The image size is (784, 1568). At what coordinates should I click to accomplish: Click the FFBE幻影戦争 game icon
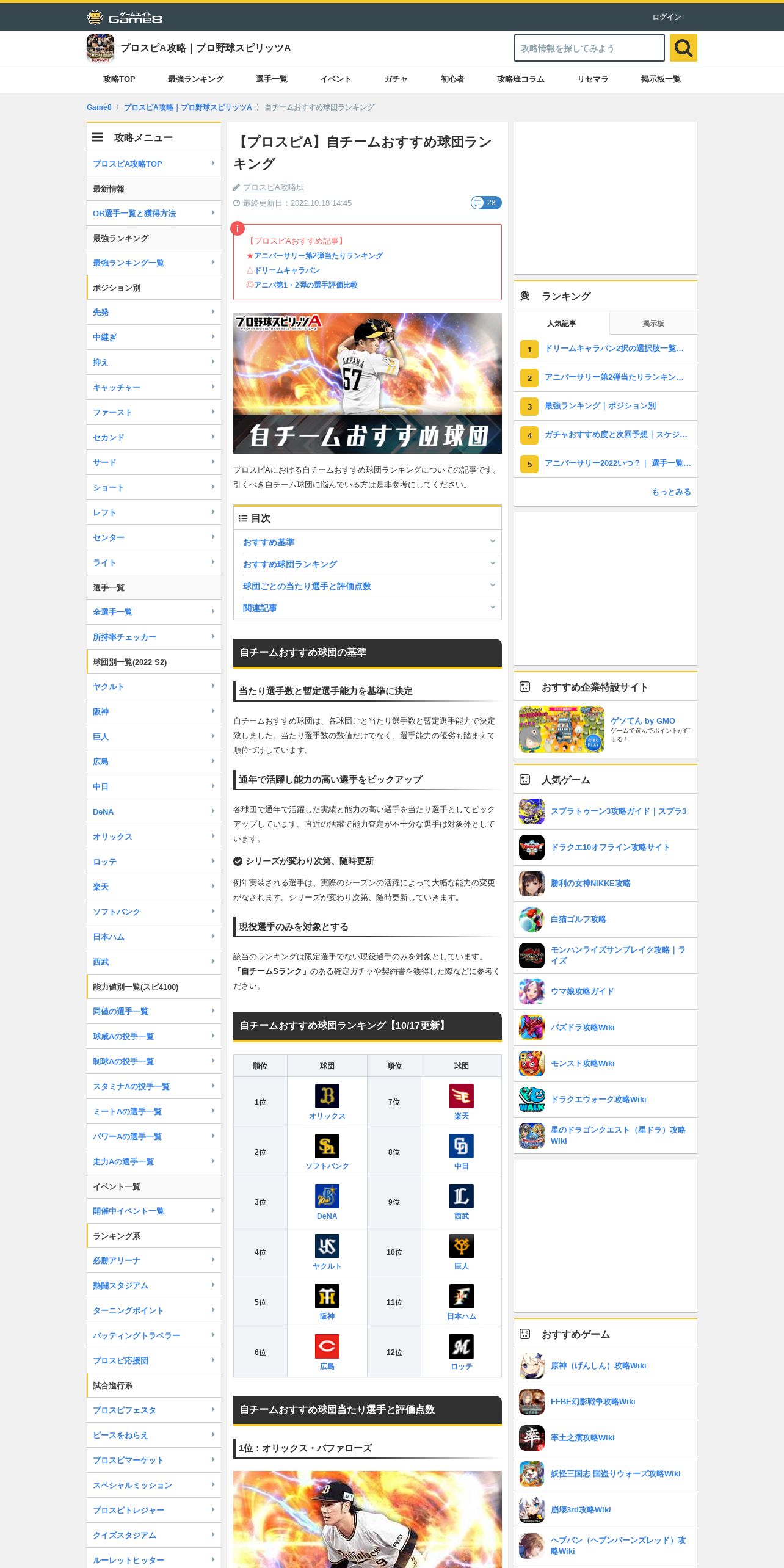(532, 1402)
